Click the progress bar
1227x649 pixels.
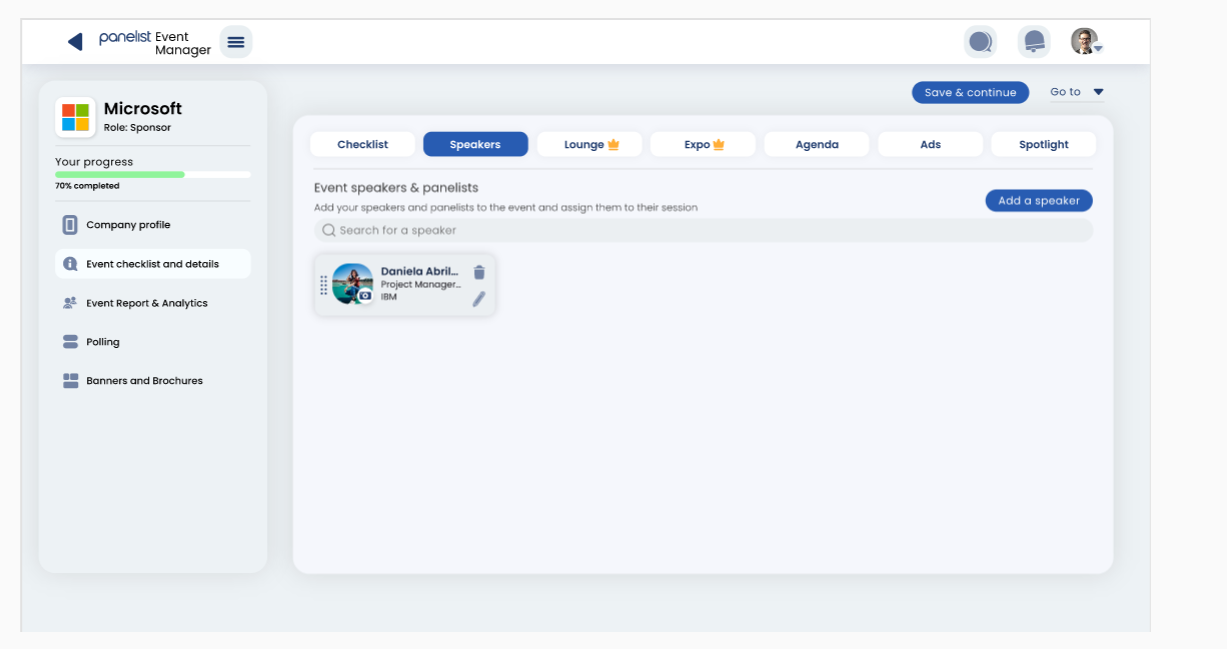[153, 174]
